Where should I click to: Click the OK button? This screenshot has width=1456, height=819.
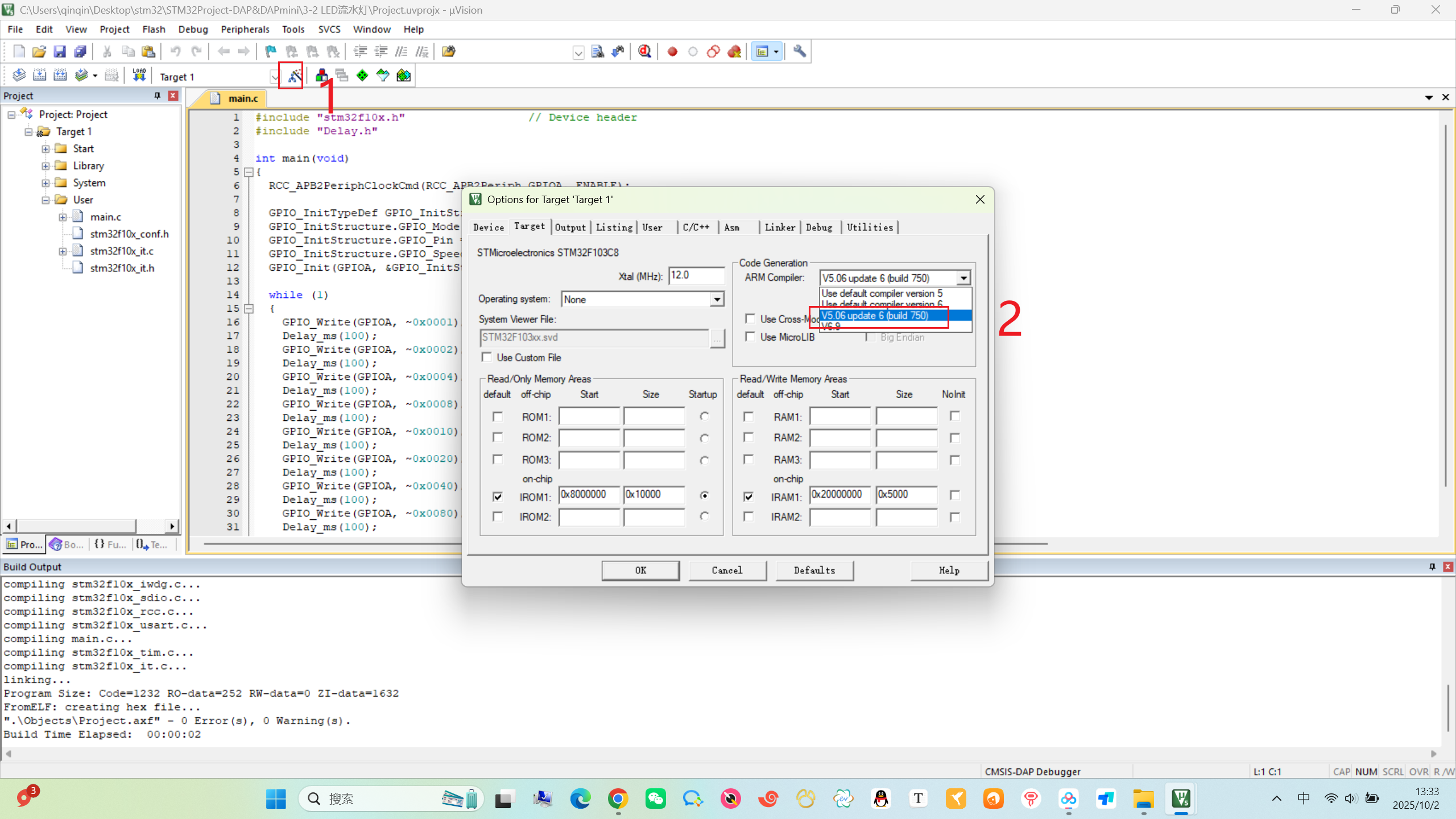[x=640, y=570]
